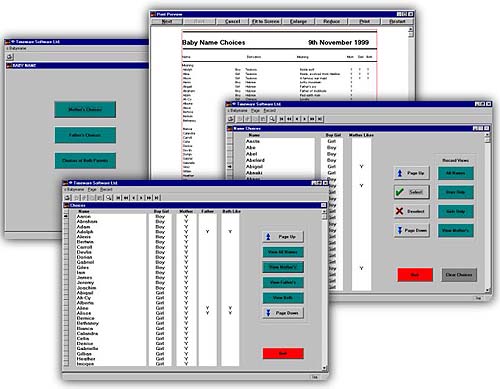Click the scroll-up arrow in the Name Choices window
Viewport: 500px width, 389px height.
pos(487,134)
